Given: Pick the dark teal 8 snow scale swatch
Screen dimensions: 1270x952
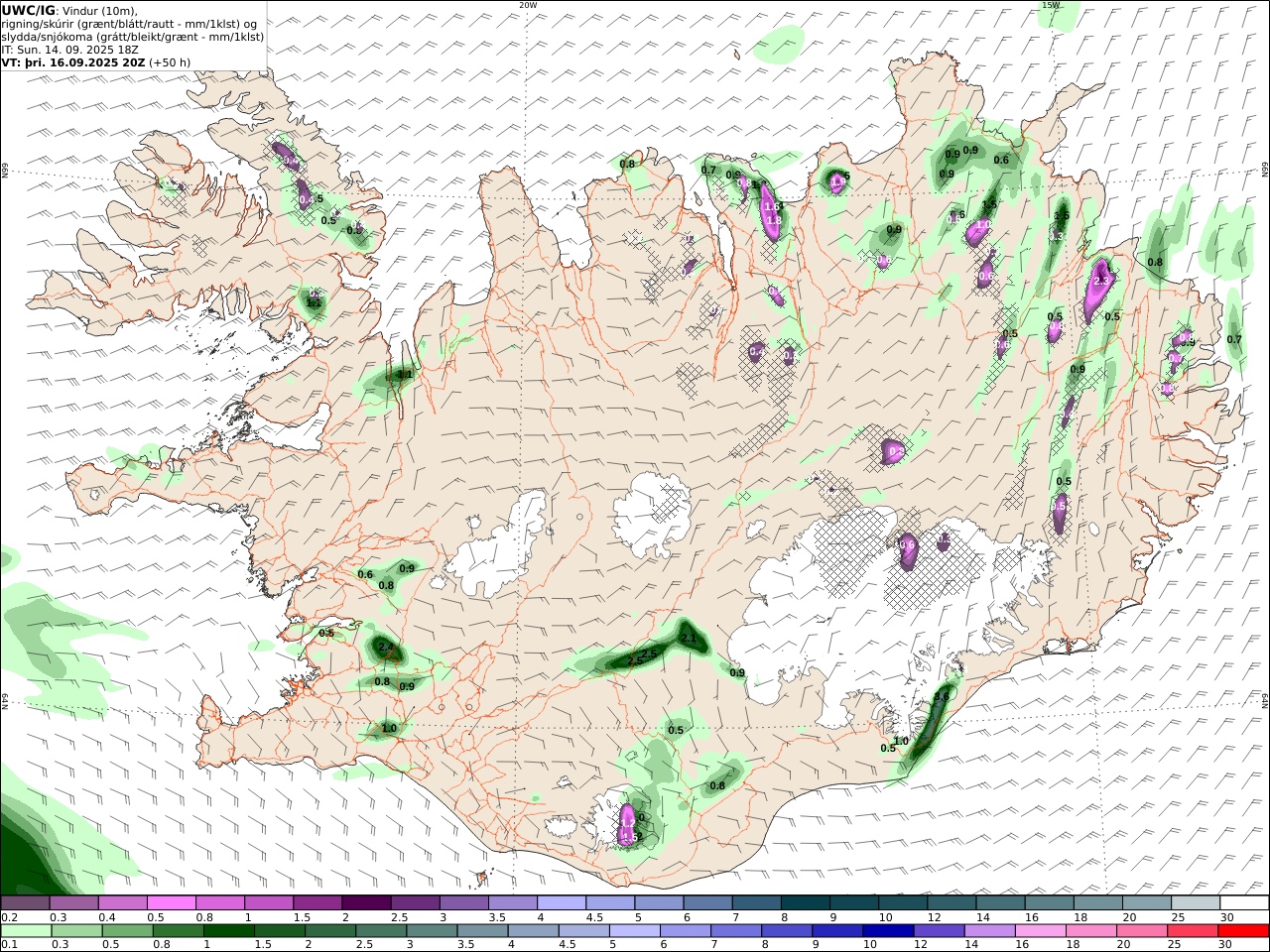Looking at the screenshot, I should (806, 903).
